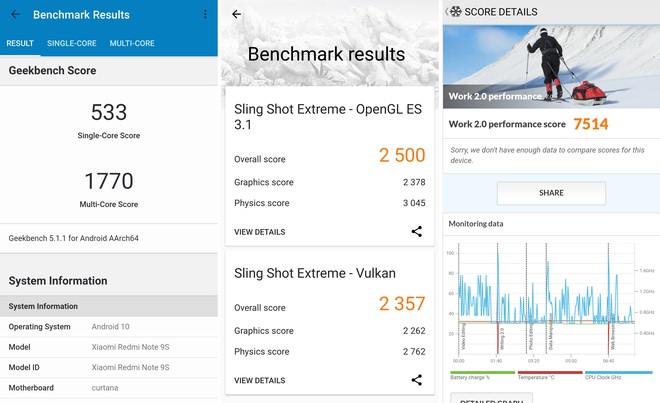The image size is (660, 403).
Task: Click Vulkan Graphics score 2 262
Action: (330, 331)
